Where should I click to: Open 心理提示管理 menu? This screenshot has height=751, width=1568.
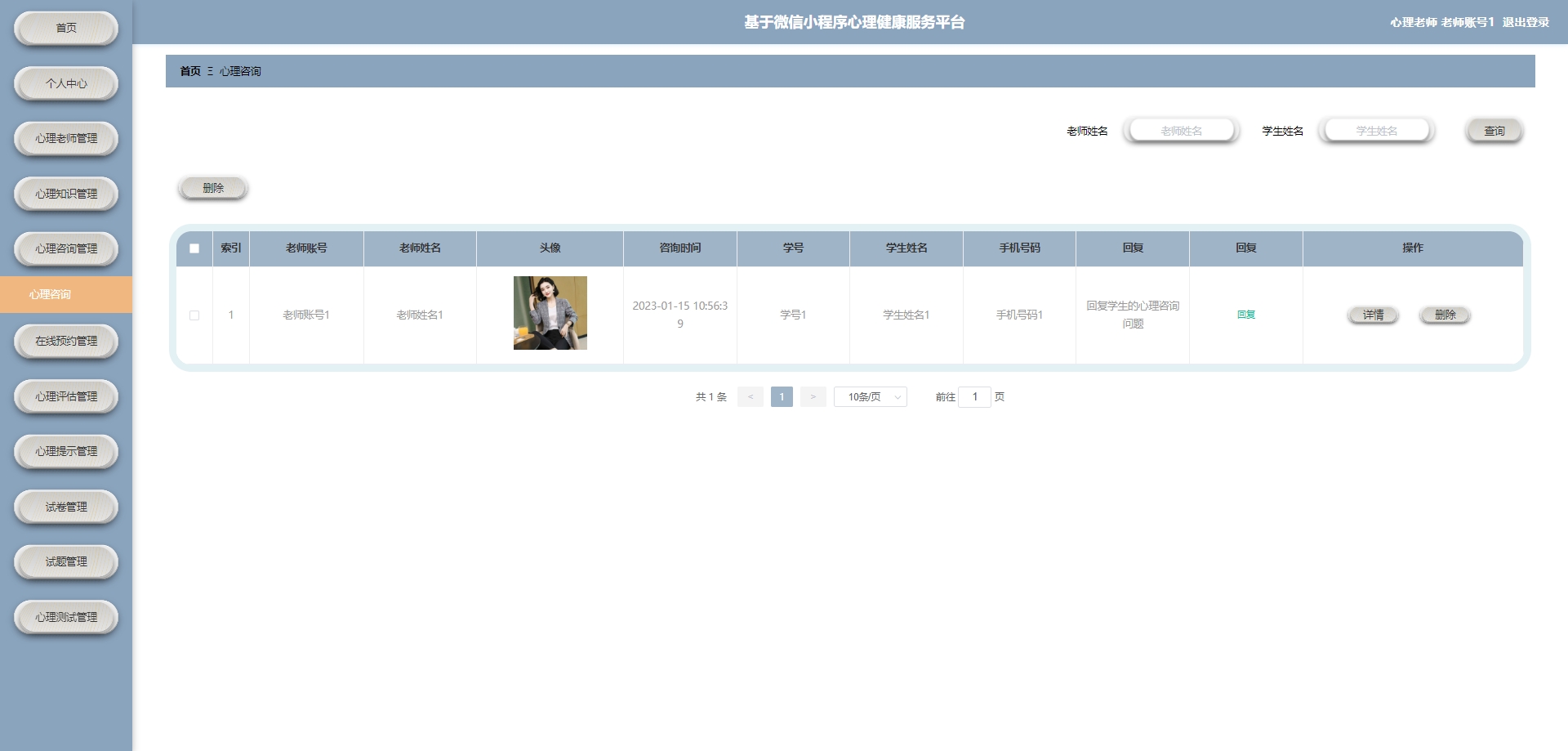[66, 451]
